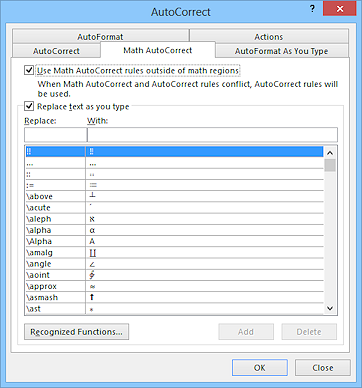The width and height of the screenshot is (362, 388).
Task: Click the amalg coproduct symbol
Action: pos(93,253)
